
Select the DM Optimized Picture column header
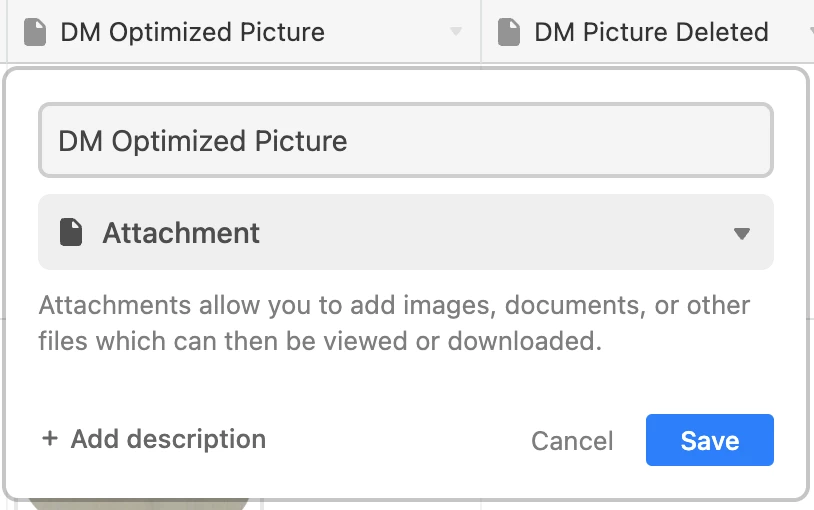tap(240, 32)
